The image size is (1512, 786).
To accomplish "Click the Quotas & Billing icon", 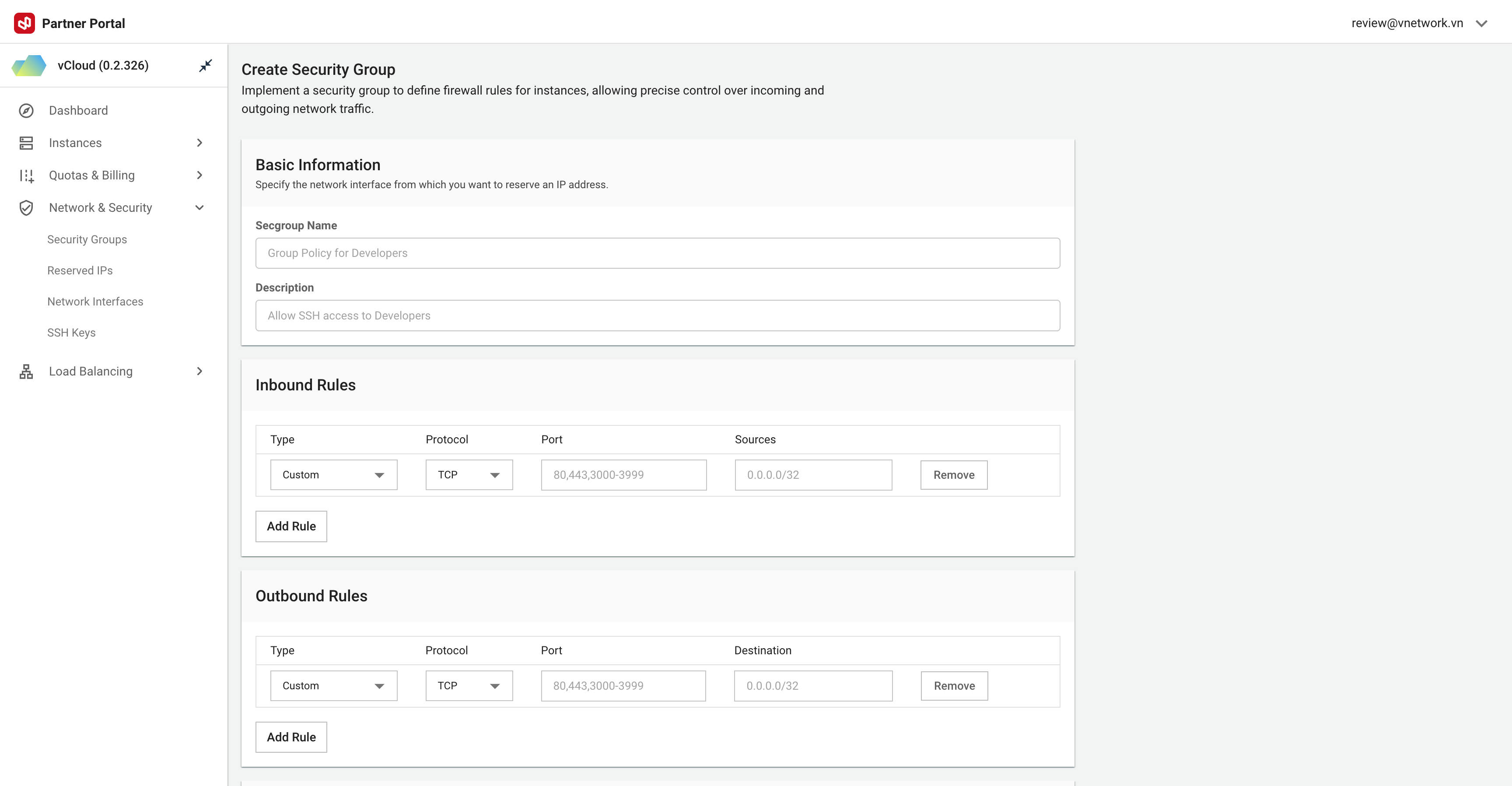I will (26, 175).
